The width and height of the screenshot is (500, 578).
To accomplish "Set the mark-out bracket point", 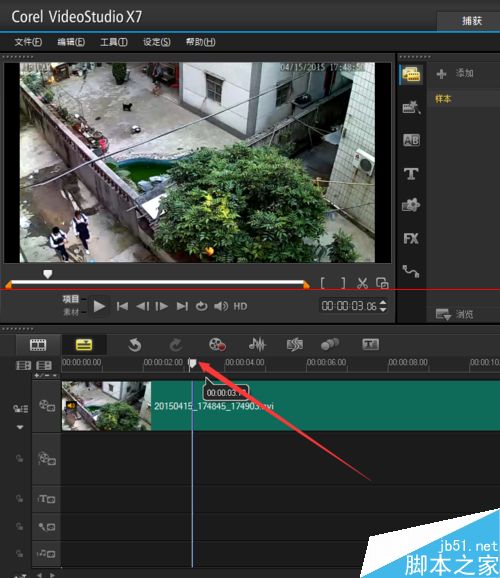I will tap(343, 283).
